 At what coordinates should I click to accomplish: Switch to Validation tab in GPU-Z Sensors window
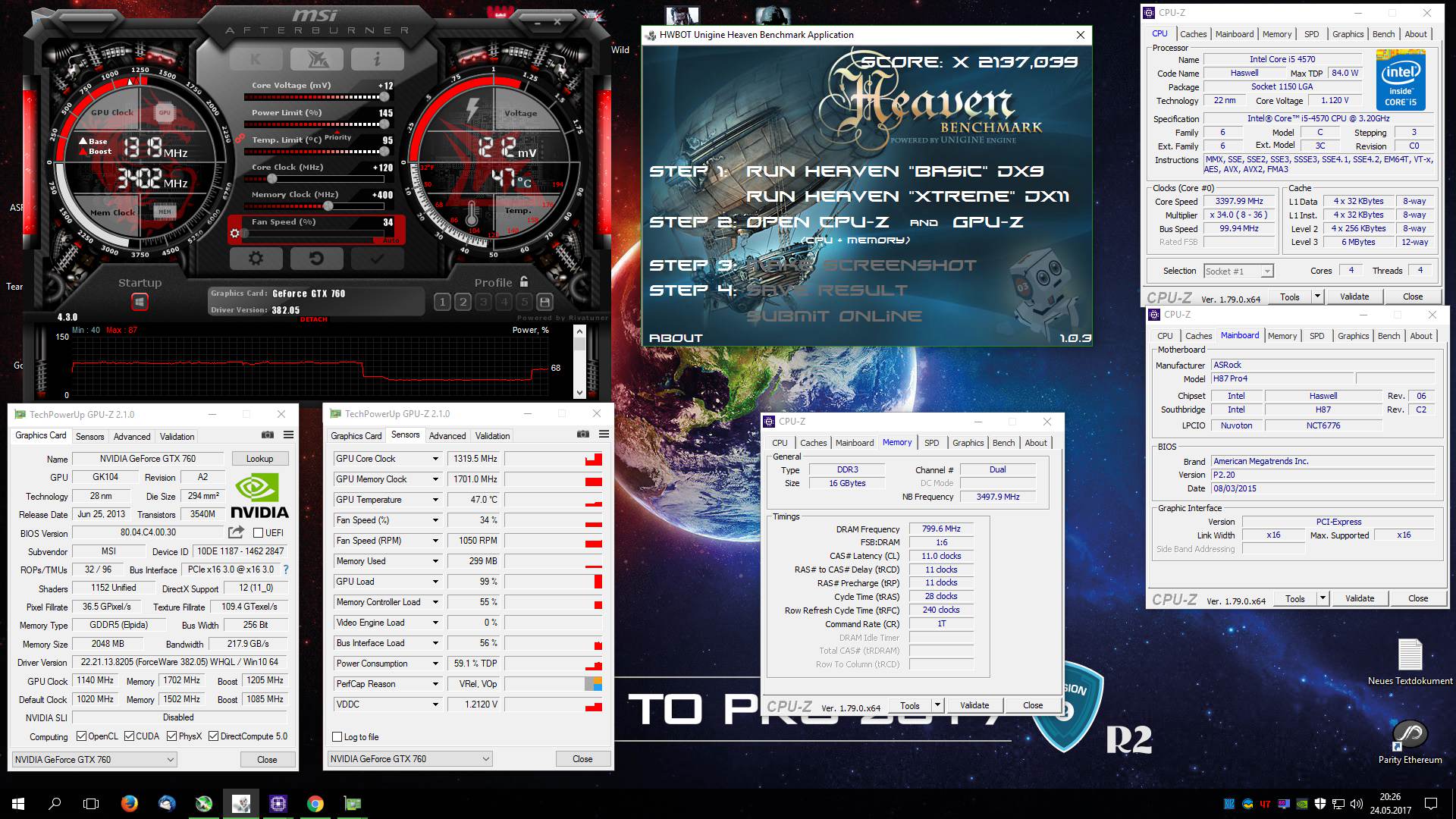point(492,435)
